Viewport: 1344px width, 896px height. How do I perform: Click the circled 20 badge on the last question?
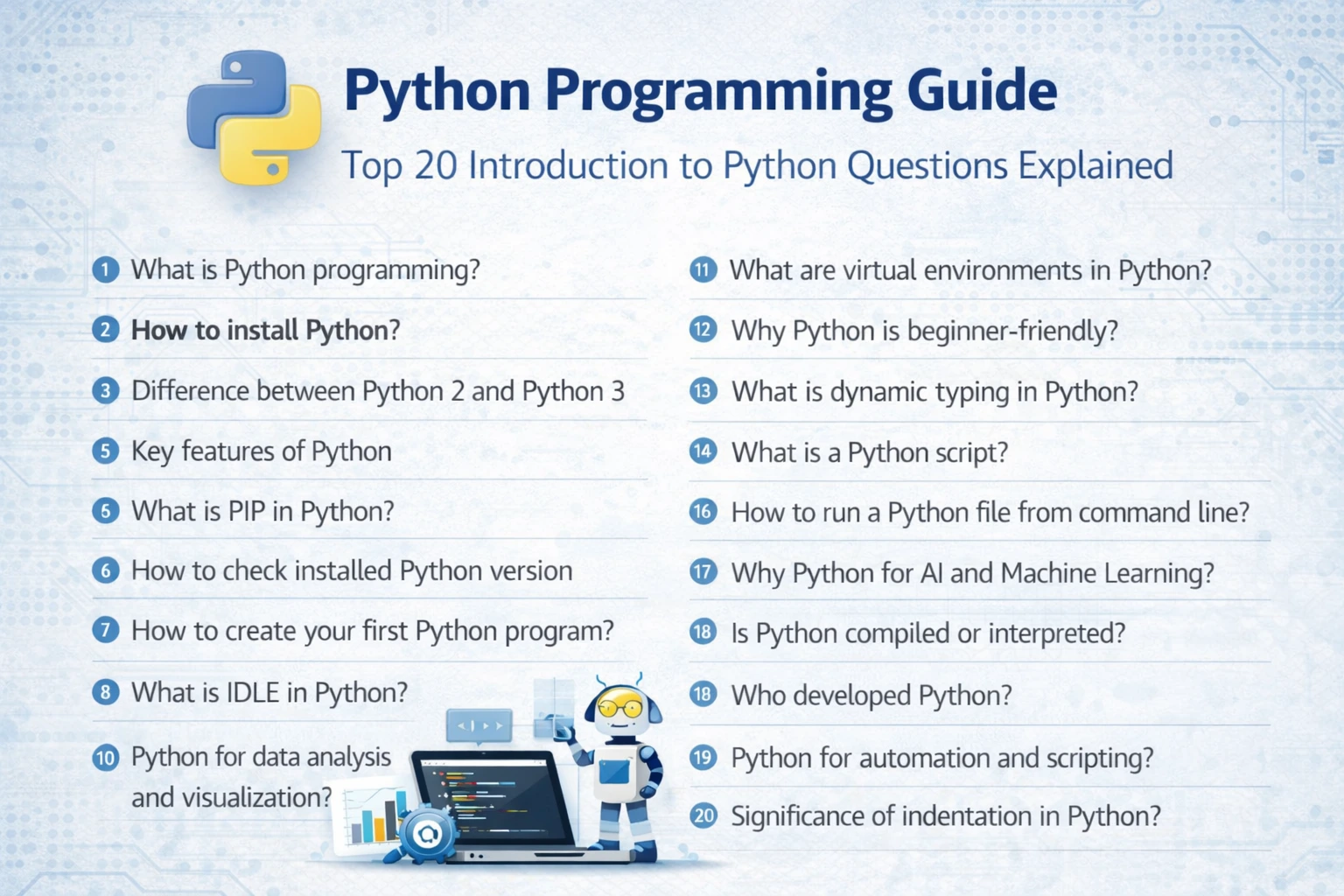click(703, 815)
